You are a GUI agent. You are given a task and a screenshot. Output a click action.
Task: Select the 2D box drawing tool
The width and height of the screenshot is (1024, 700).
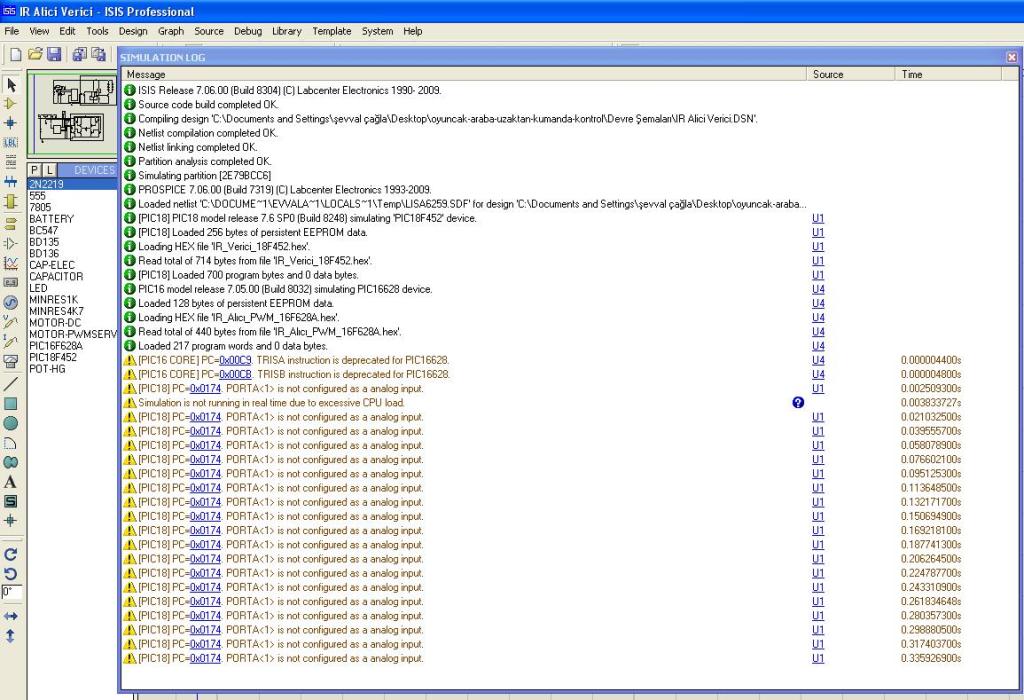pyautogui.click(x=10, y=404)
